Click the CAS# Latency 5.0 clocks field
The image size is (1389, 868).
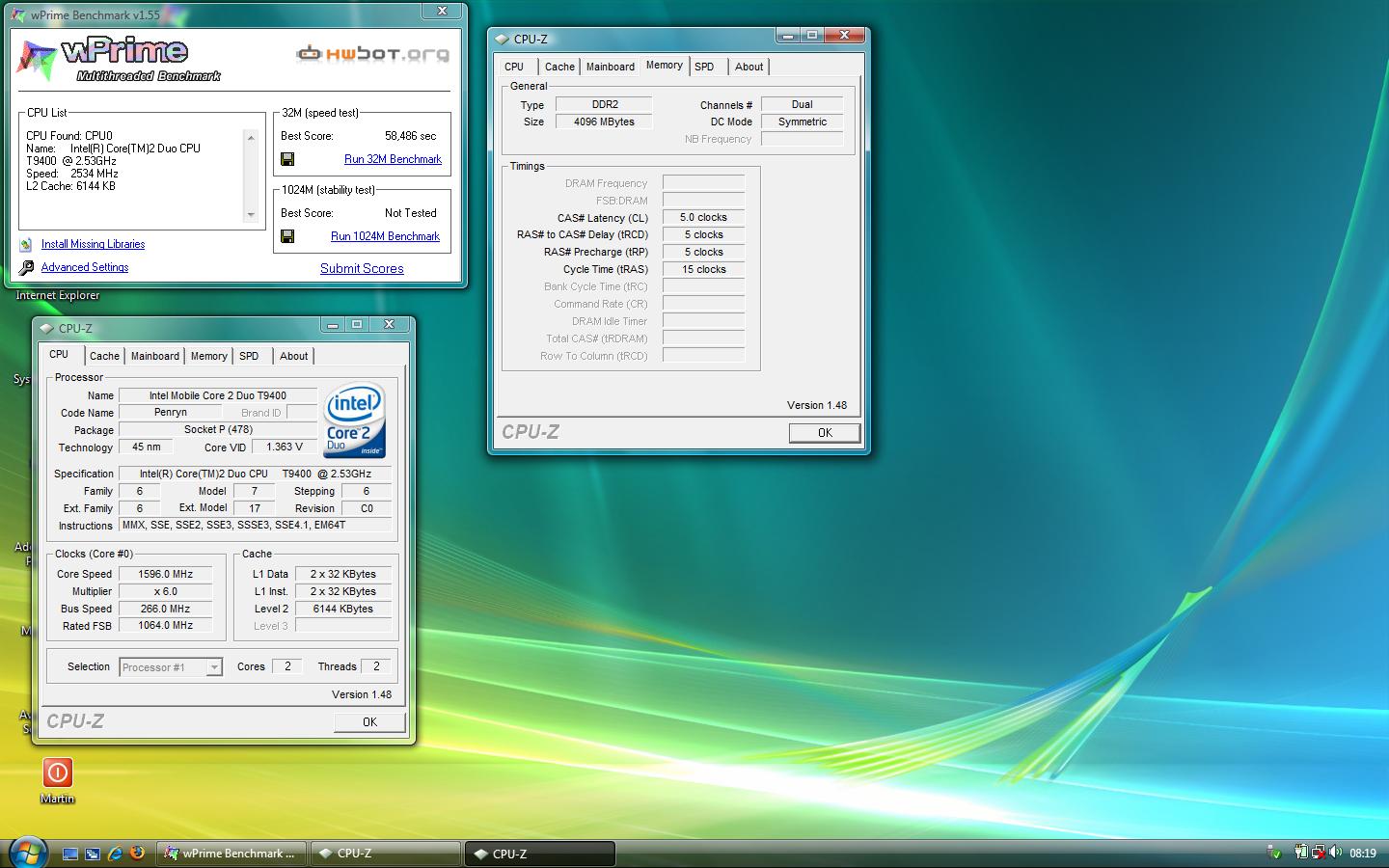click(x=703, y=218)
